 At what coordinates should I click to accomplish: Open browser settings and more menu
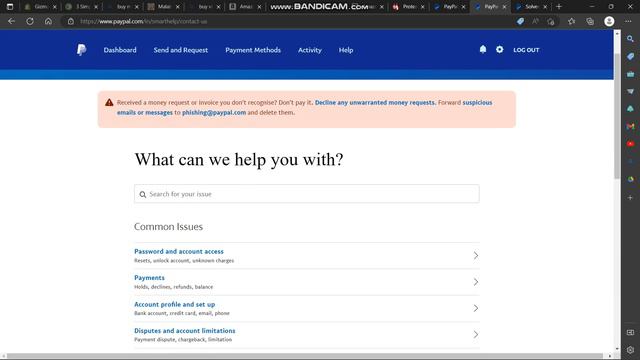pyautogui.click(x=628, y=21)
